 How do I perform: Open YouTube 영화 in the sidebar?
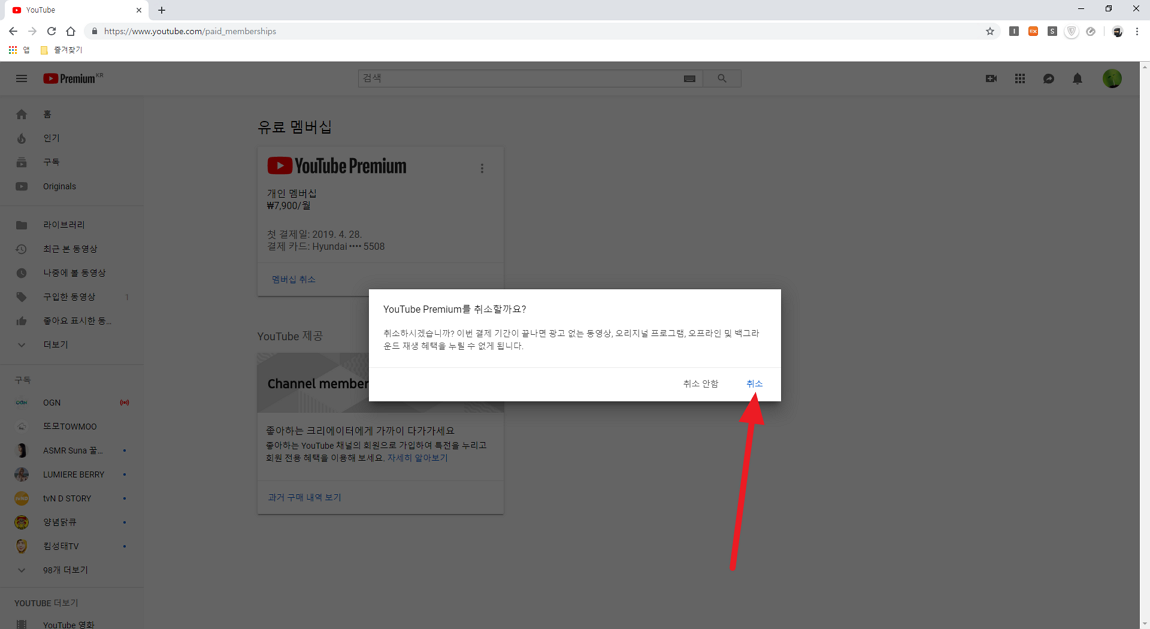point(71,624)
